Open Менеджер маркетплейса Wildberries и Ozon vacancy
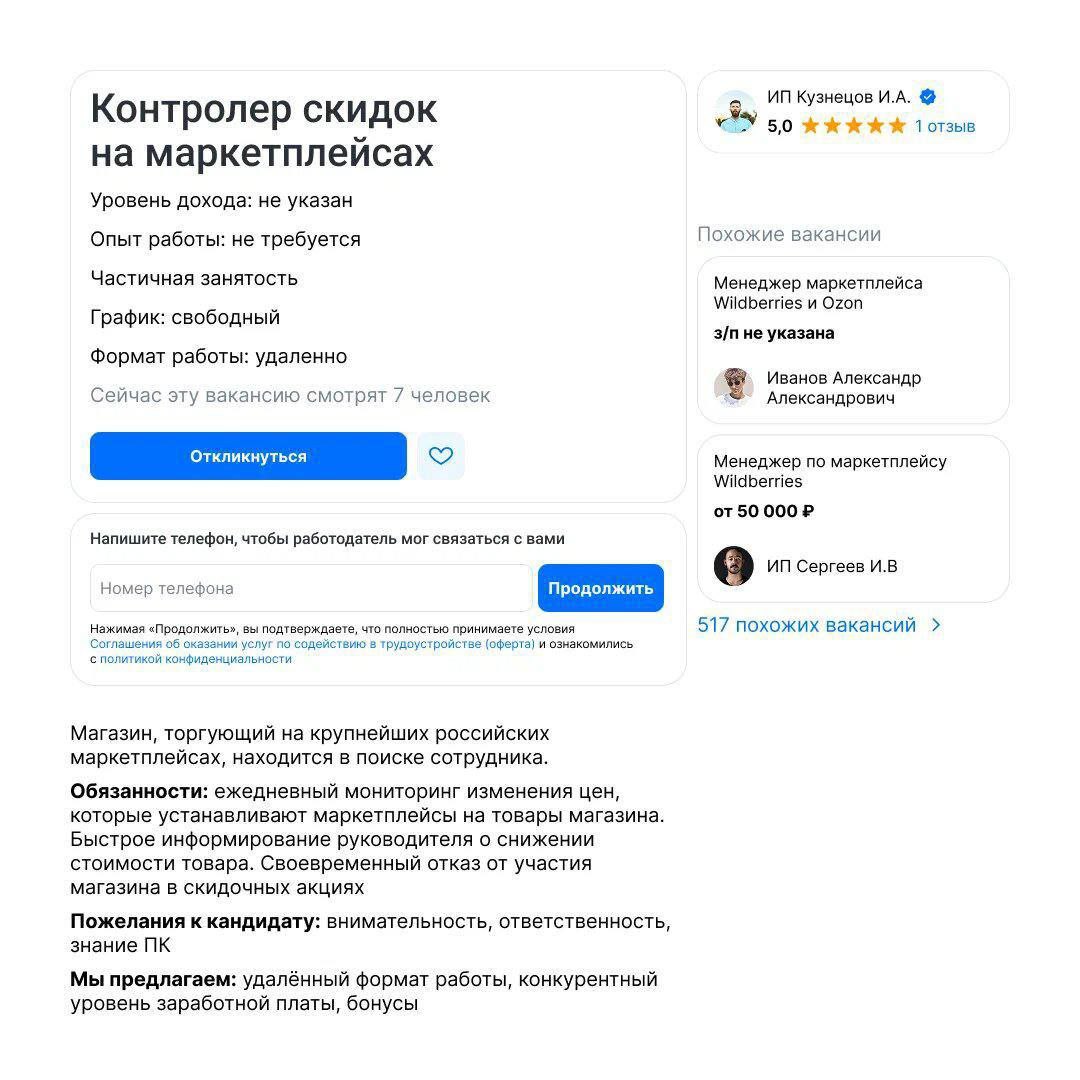Viewport: 1080px width, 1080px height. [817, 293]
